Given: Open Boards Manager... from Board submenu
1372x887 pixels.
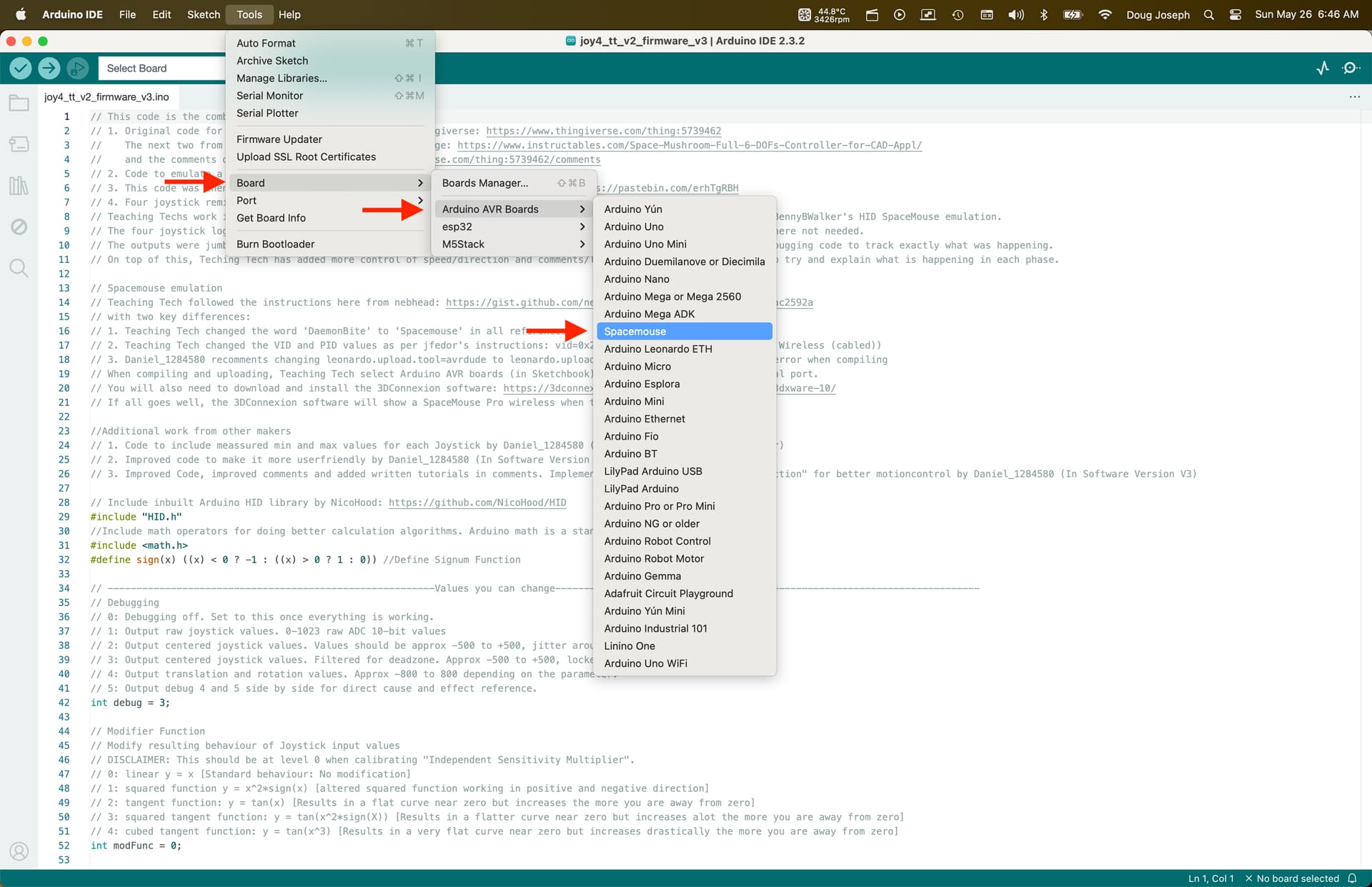Looking at the screenshot, I should pyautogui.click(x=512, y=183).
